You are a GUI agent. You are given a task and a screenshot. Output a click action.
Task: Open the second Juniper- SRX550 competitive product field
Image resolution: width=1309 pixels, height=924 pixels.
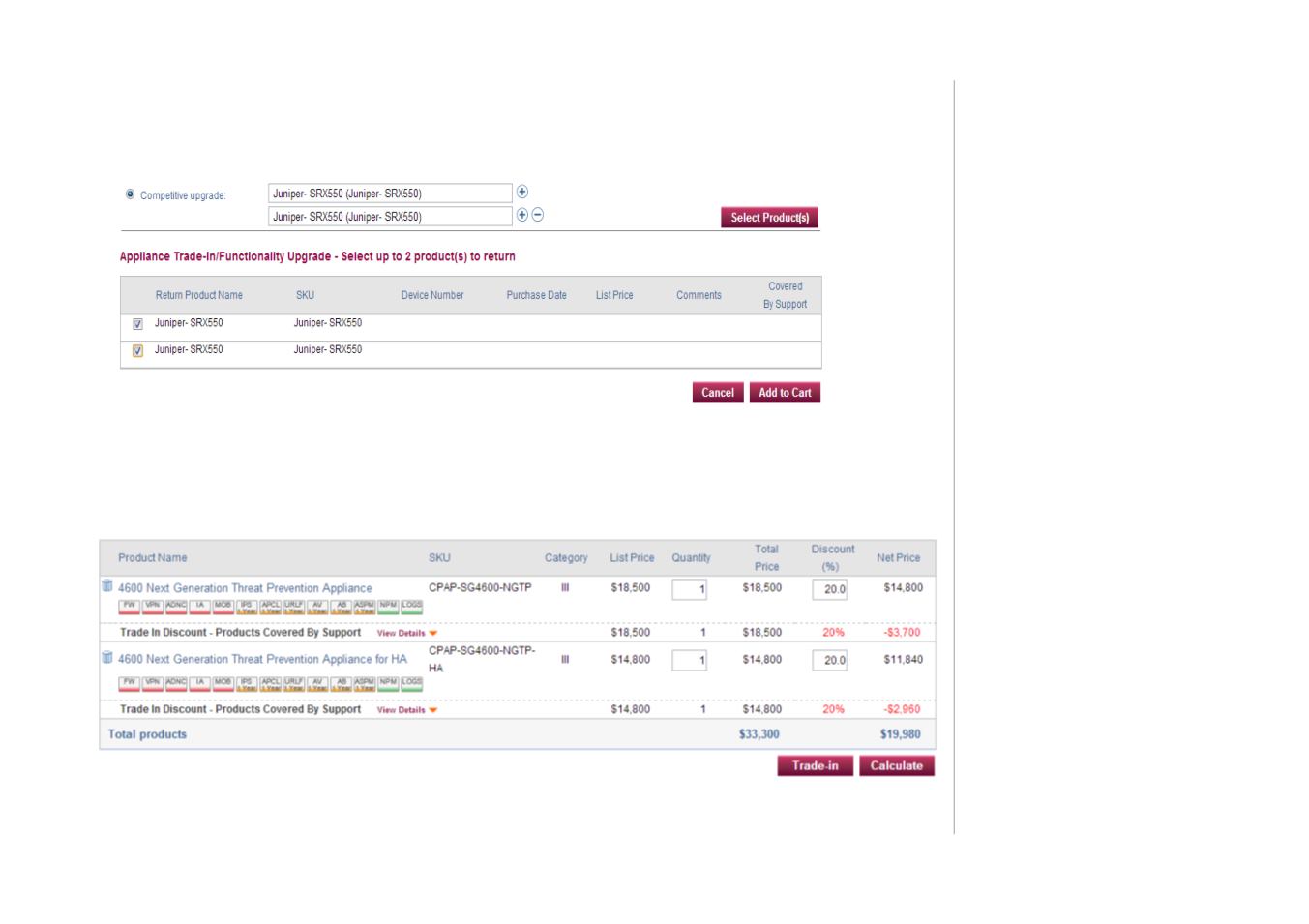click(x=390, y=217)
